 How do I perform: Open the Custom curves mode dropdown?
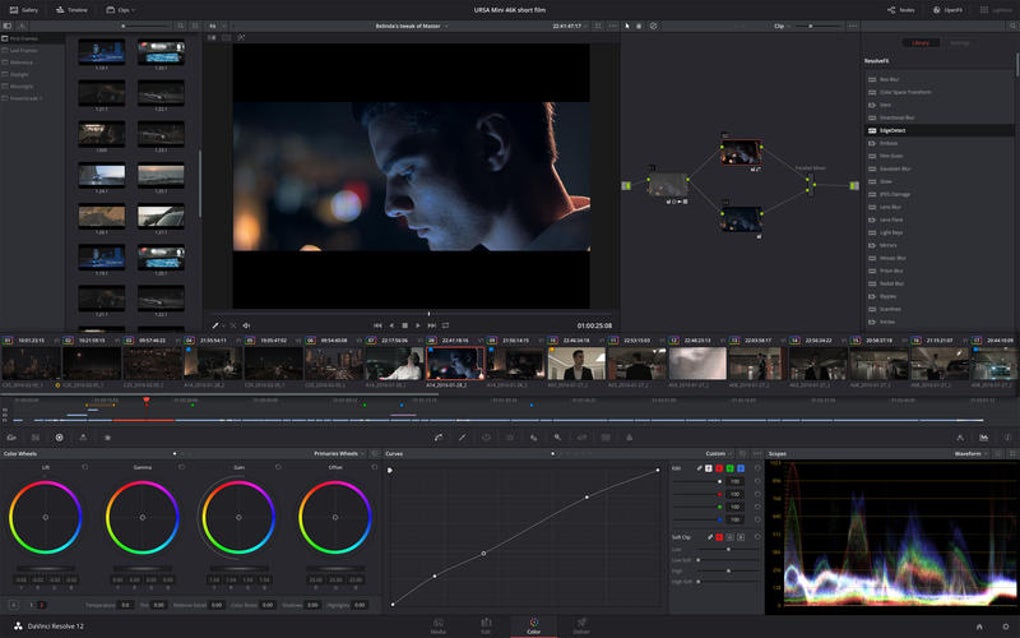(716, 453)
